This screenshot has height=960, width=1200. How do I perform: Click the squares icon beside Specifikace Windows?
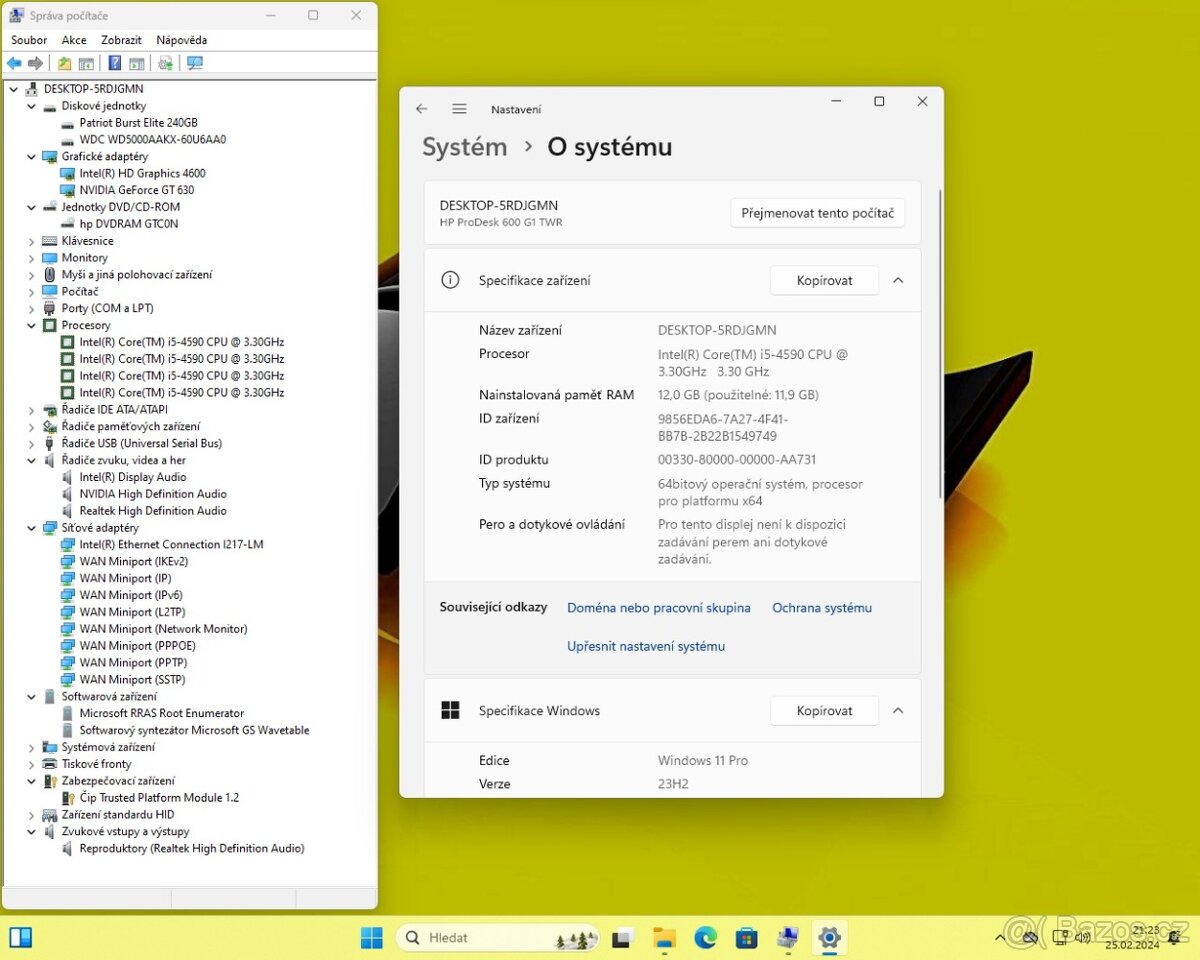(x=449, y=710)
